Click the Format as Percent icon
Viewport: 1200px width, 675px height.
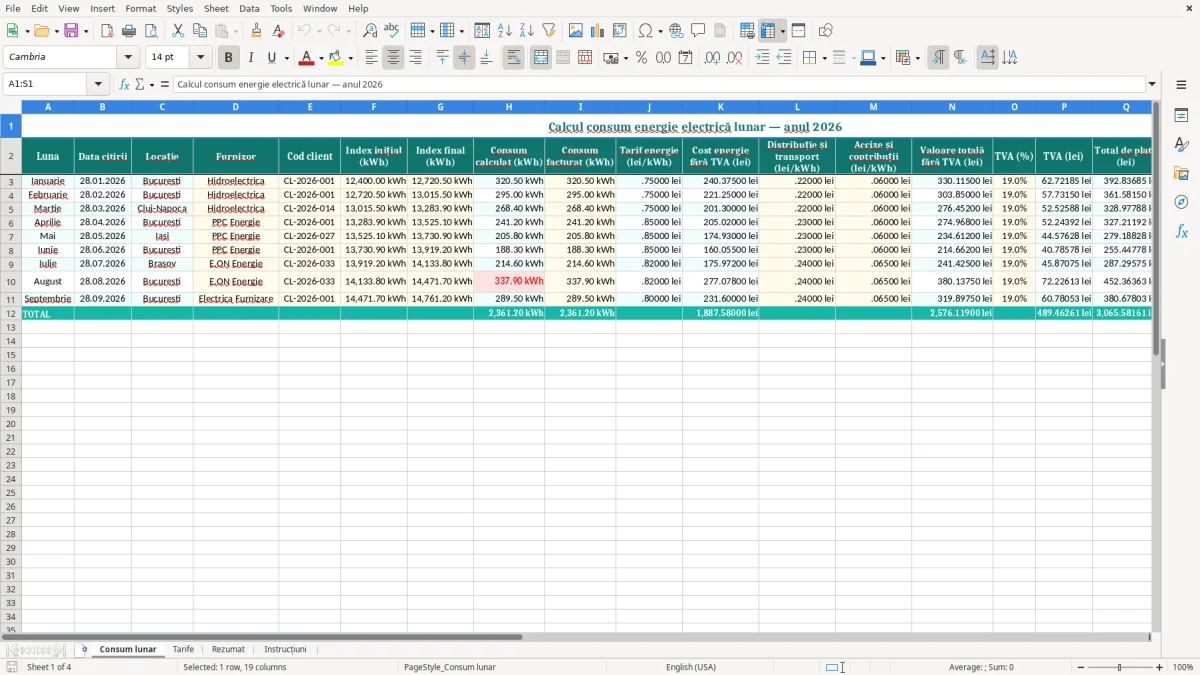(642, 58)
